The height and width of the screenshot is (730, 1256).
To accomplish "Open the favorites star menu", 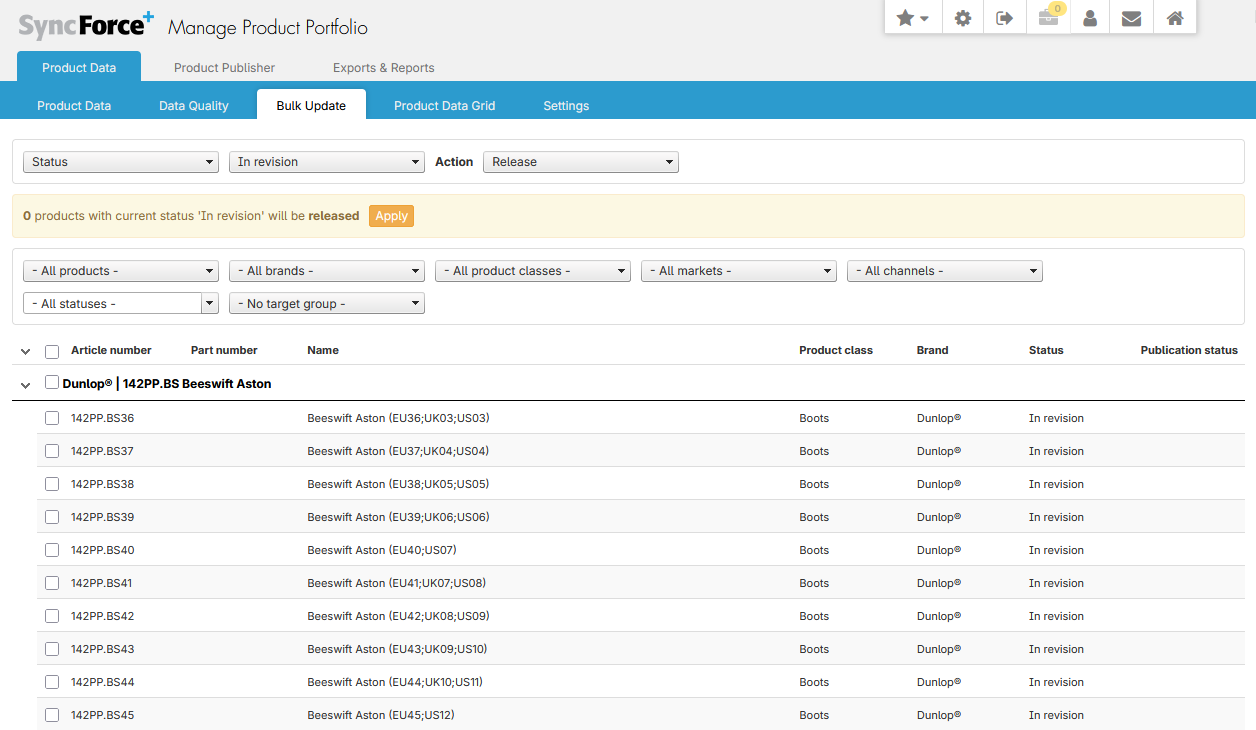I will 912,18.
